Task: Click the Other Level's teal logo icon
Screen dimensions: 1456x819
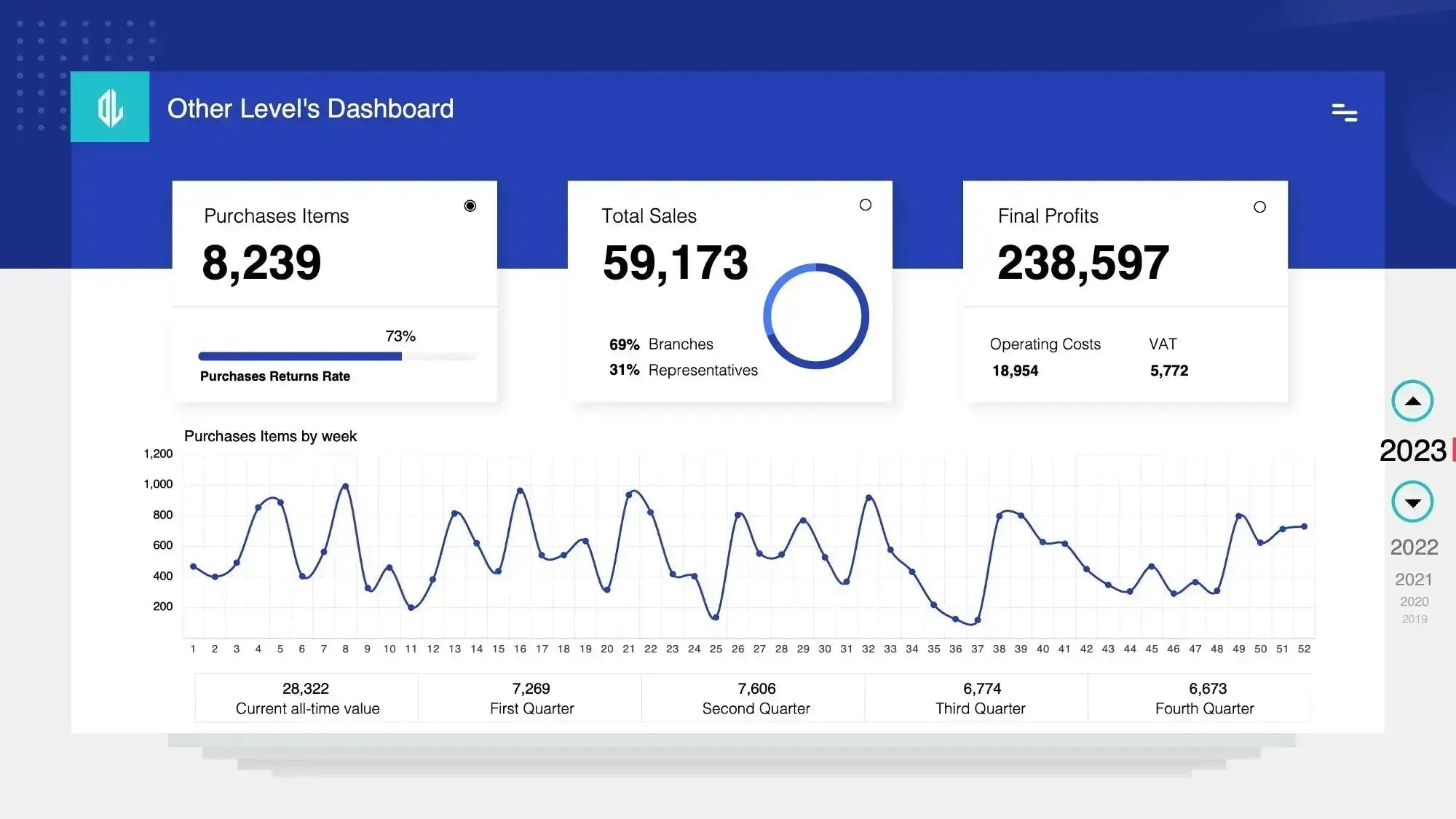Action: (110, 106)
